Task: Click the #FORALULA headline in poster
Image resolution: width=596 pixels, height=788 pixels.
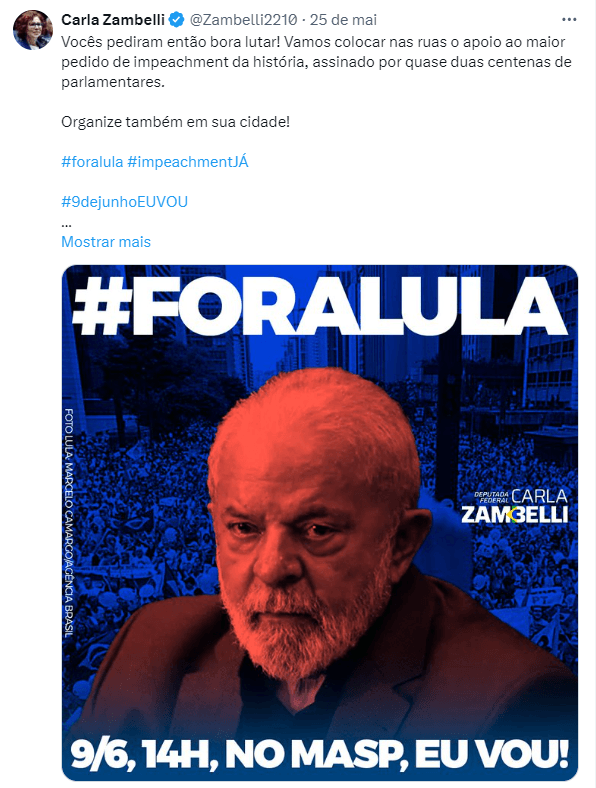Action: pos(320,306)
